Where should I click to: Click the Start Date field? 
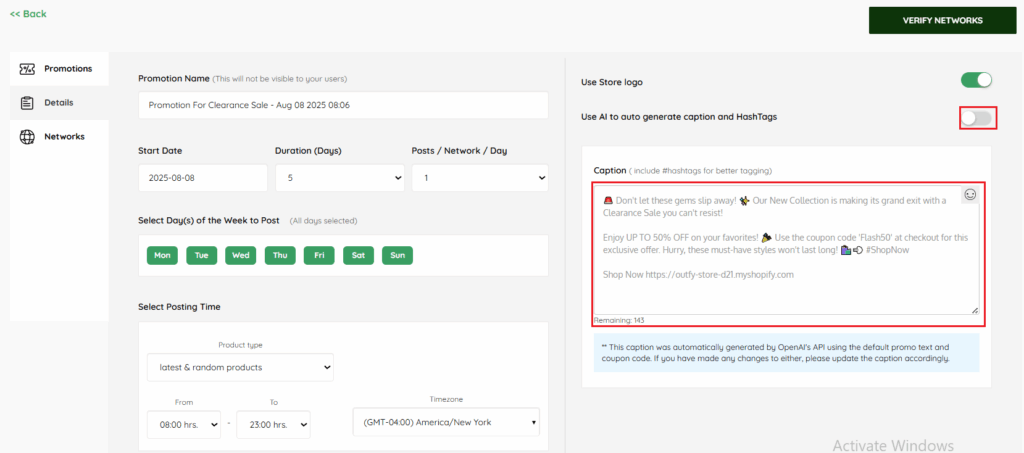click(x=202, y=178)
